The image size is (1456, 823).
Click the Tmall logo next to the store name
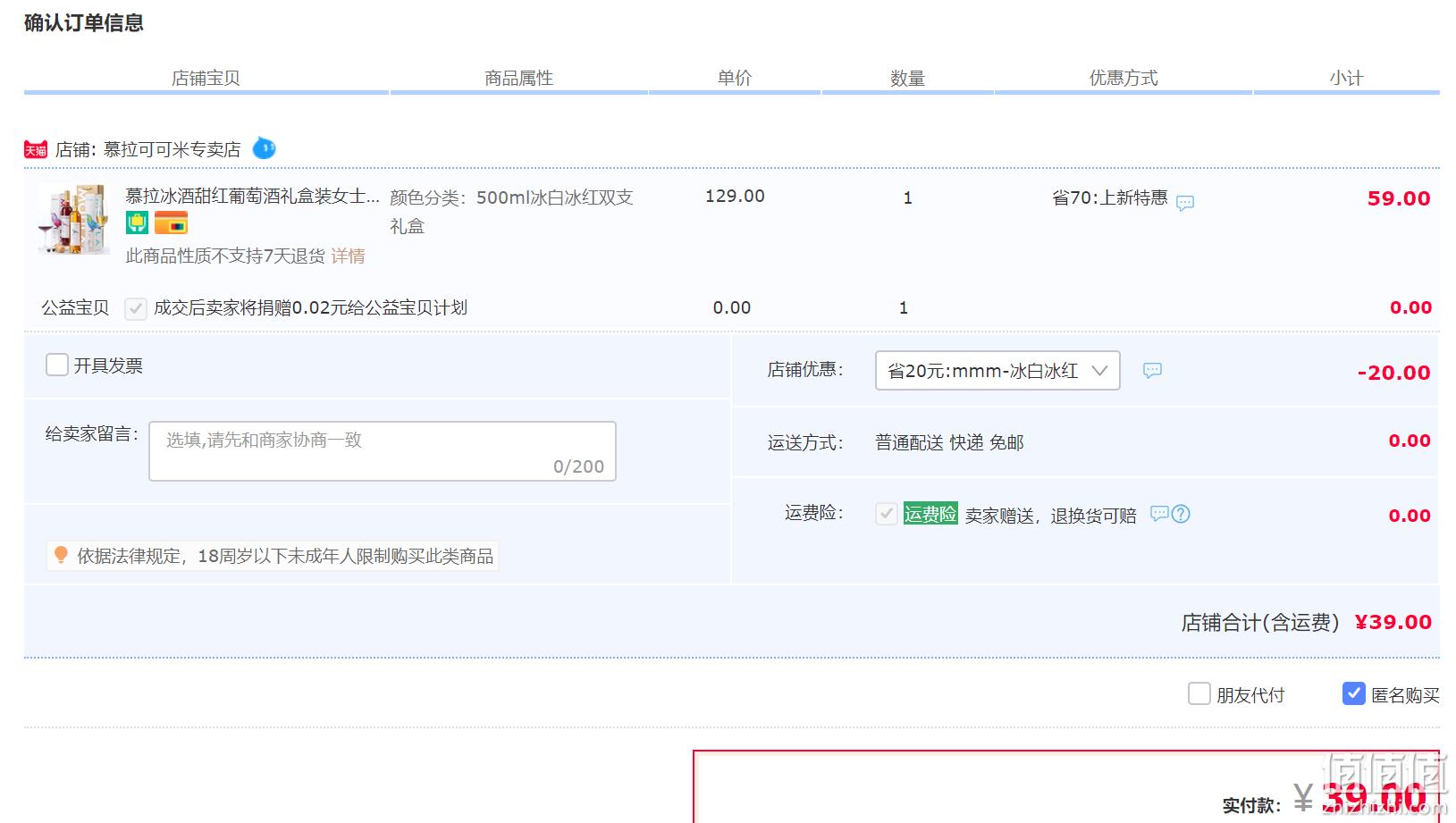[36, 149]
